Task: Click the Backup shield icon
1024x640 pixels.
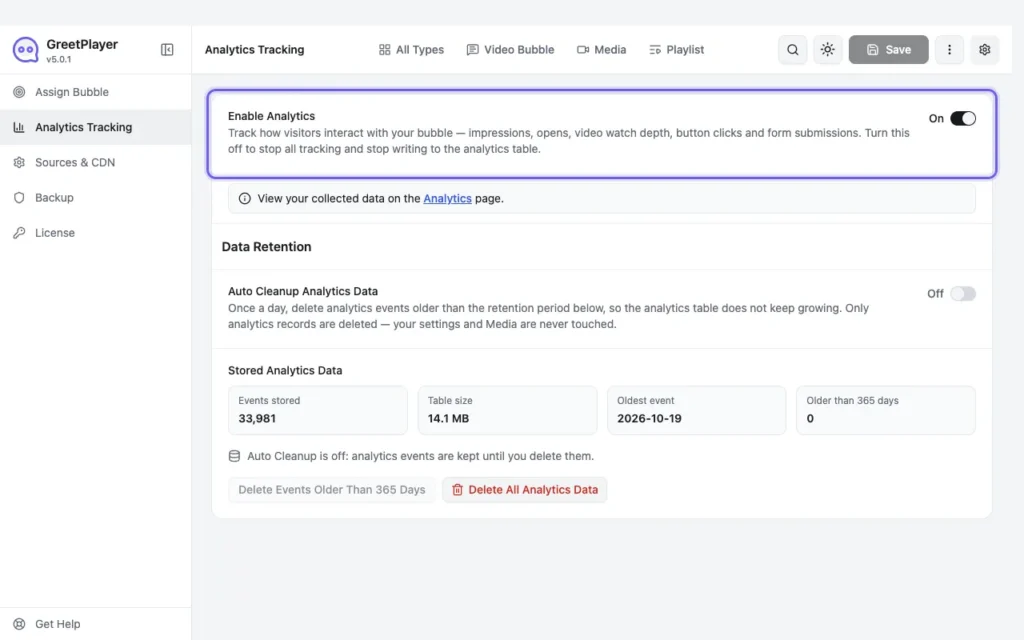Action: (x=20, y=197)
